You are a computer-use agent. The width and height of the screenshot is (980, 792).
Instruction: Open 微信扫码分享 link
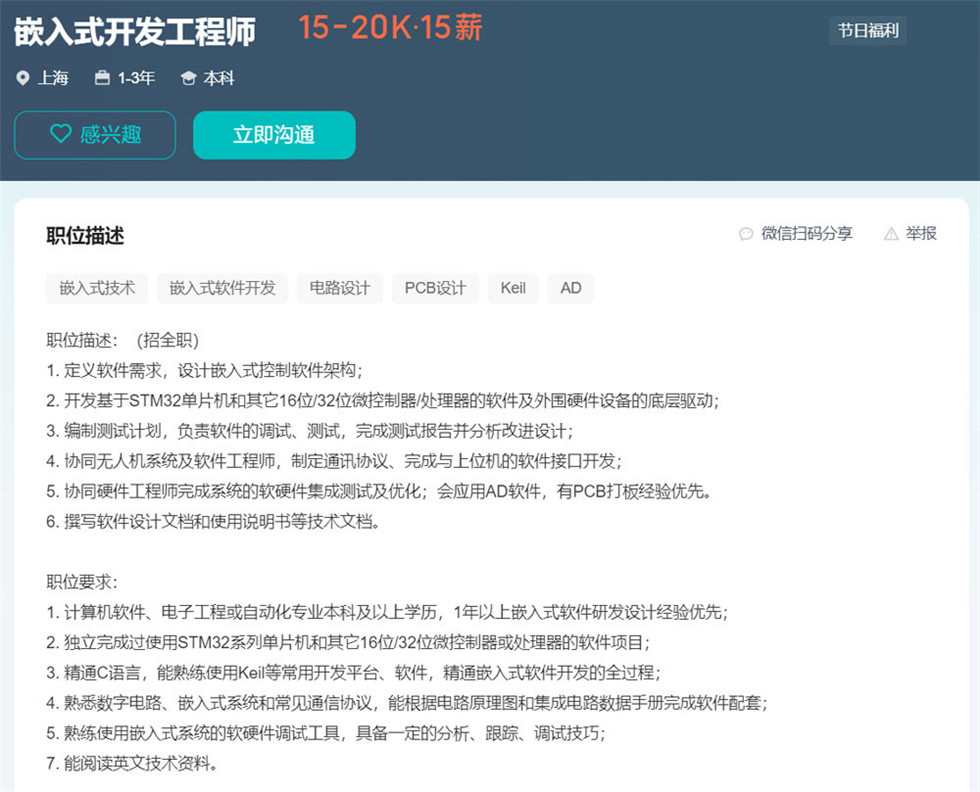(806, 234)
